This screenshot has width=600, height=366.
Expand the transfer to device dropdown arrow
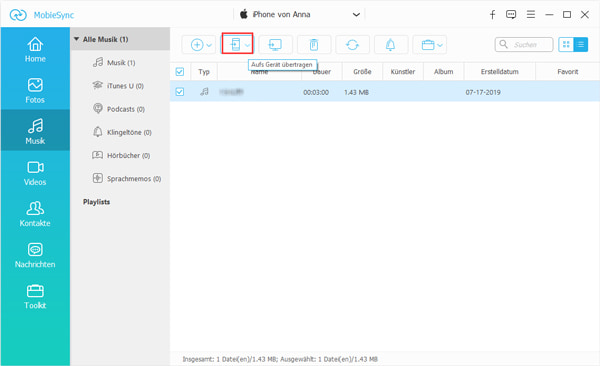click(248, 45)
